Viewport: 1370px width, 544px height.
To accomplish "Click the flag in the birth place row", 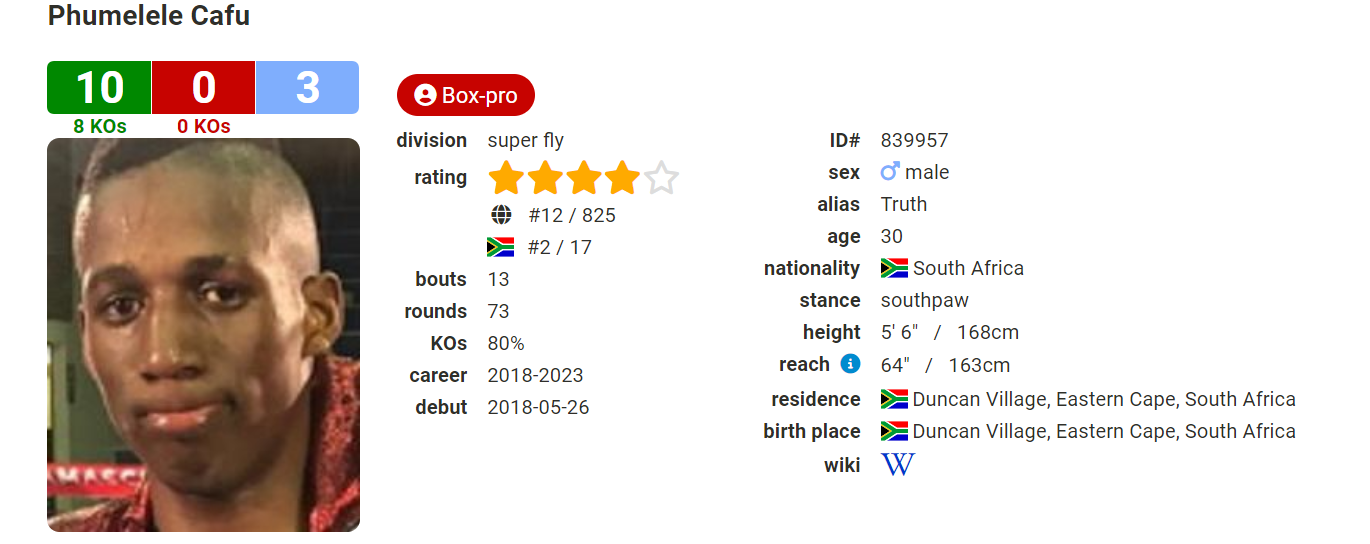I will click(894, 431).
